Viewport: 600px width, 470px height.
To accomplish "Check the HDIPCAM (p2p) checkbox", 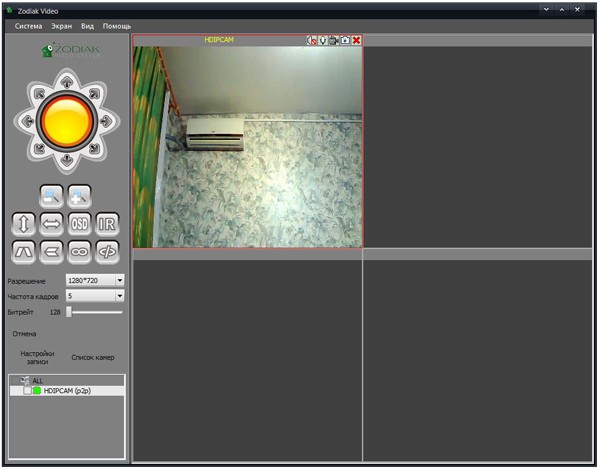I will click(27, 391).
